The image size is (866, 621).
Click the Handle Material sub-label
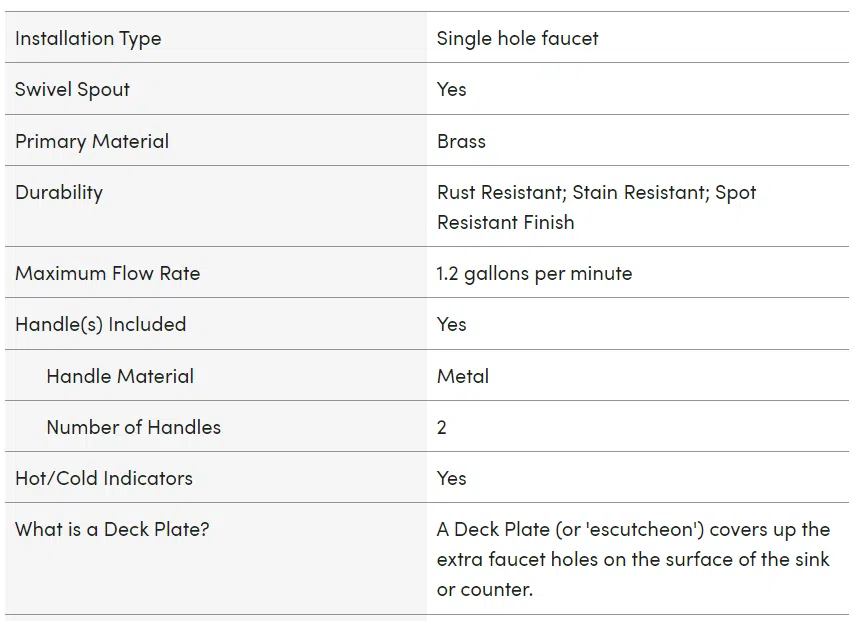[x=120, y=376]
